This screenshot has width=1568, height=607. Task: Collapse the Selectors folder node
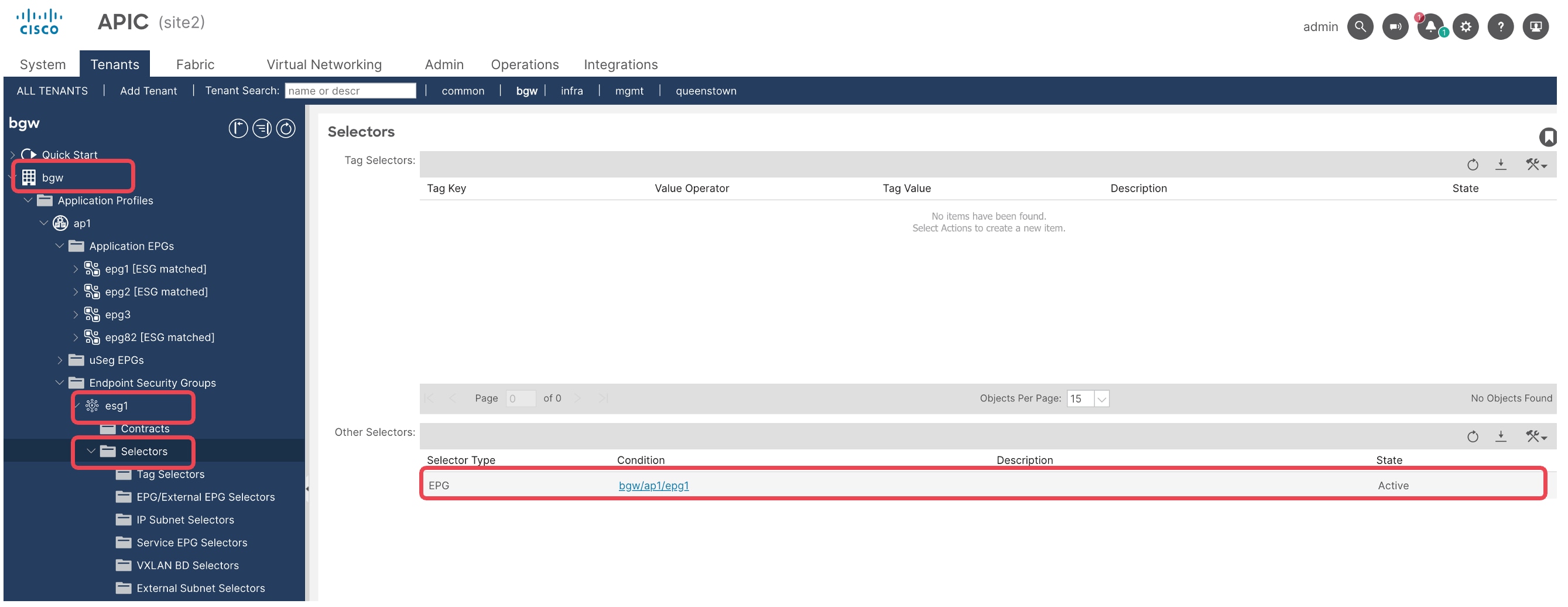(91, 451)
